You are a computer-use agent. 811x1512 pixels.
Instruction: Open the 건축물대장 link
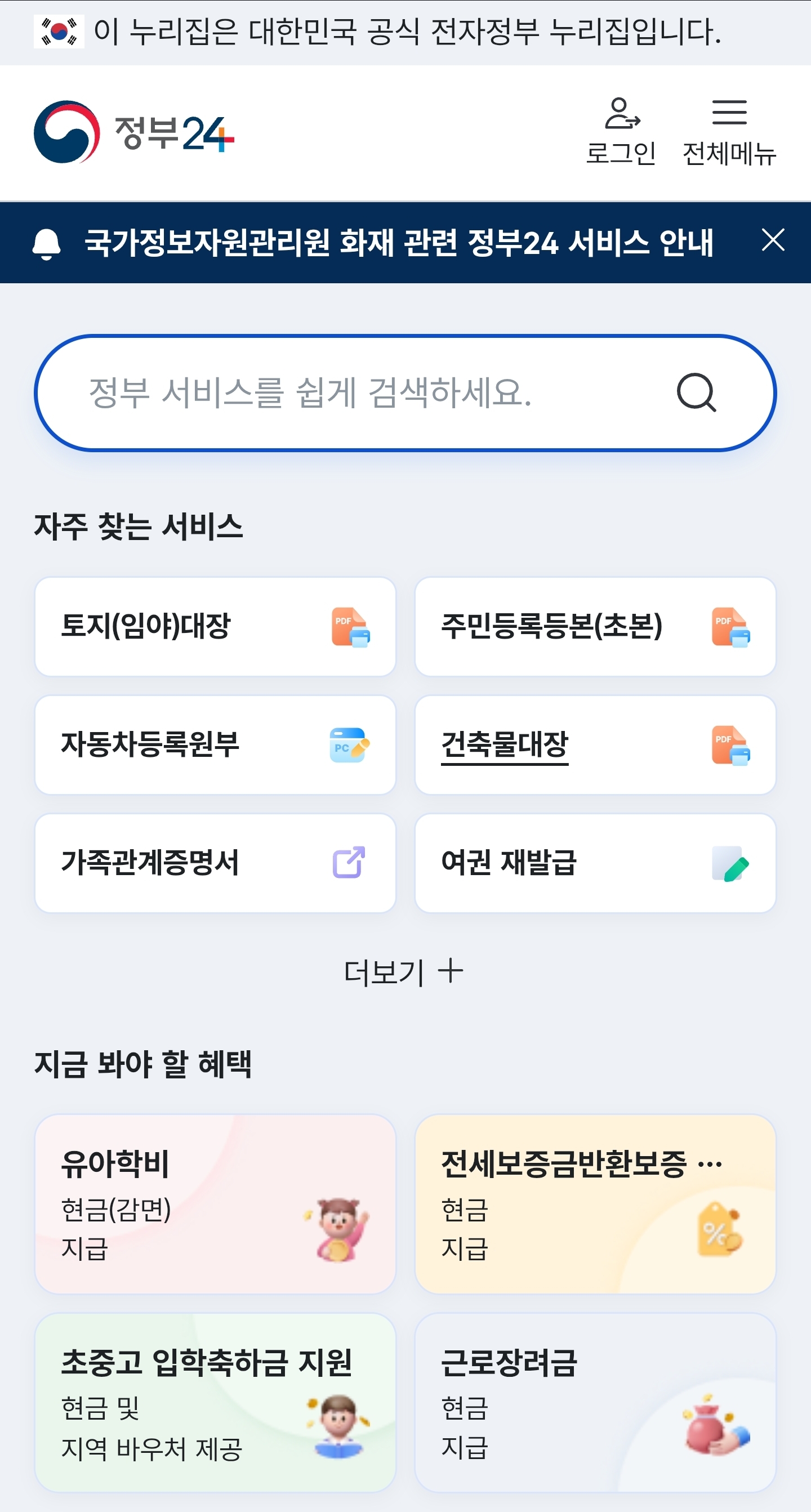[x=505, y=744]
